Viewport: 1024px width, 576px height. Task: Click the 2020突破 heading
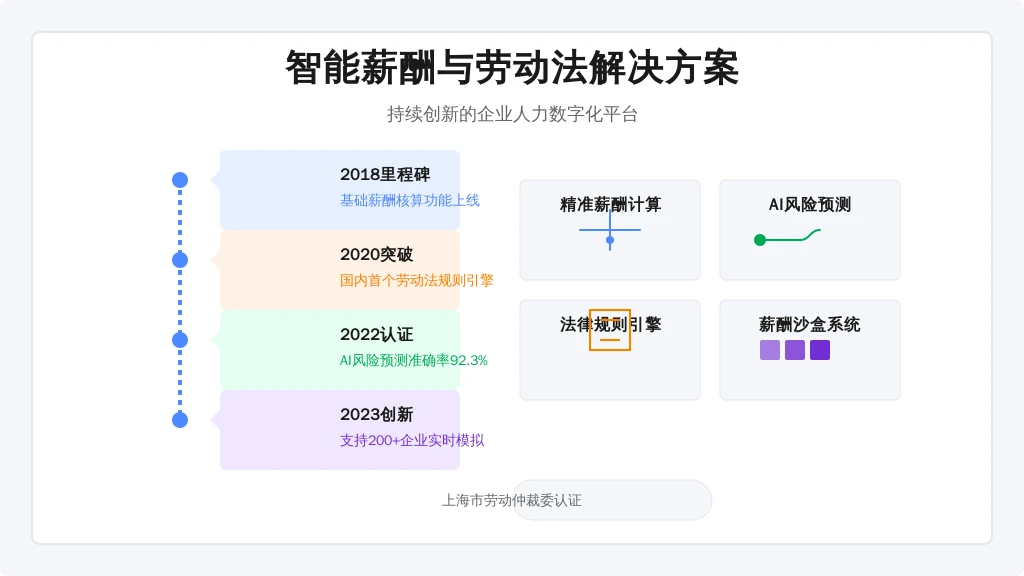coord(377,254)
